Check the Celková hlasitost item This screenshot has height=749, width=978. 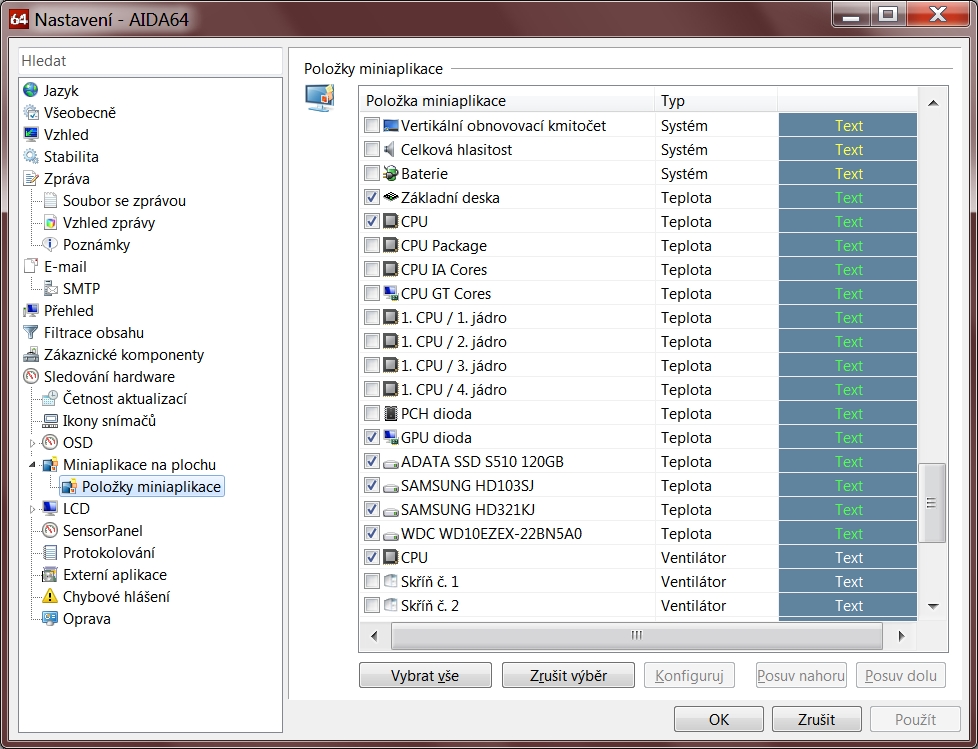point(372,149)
